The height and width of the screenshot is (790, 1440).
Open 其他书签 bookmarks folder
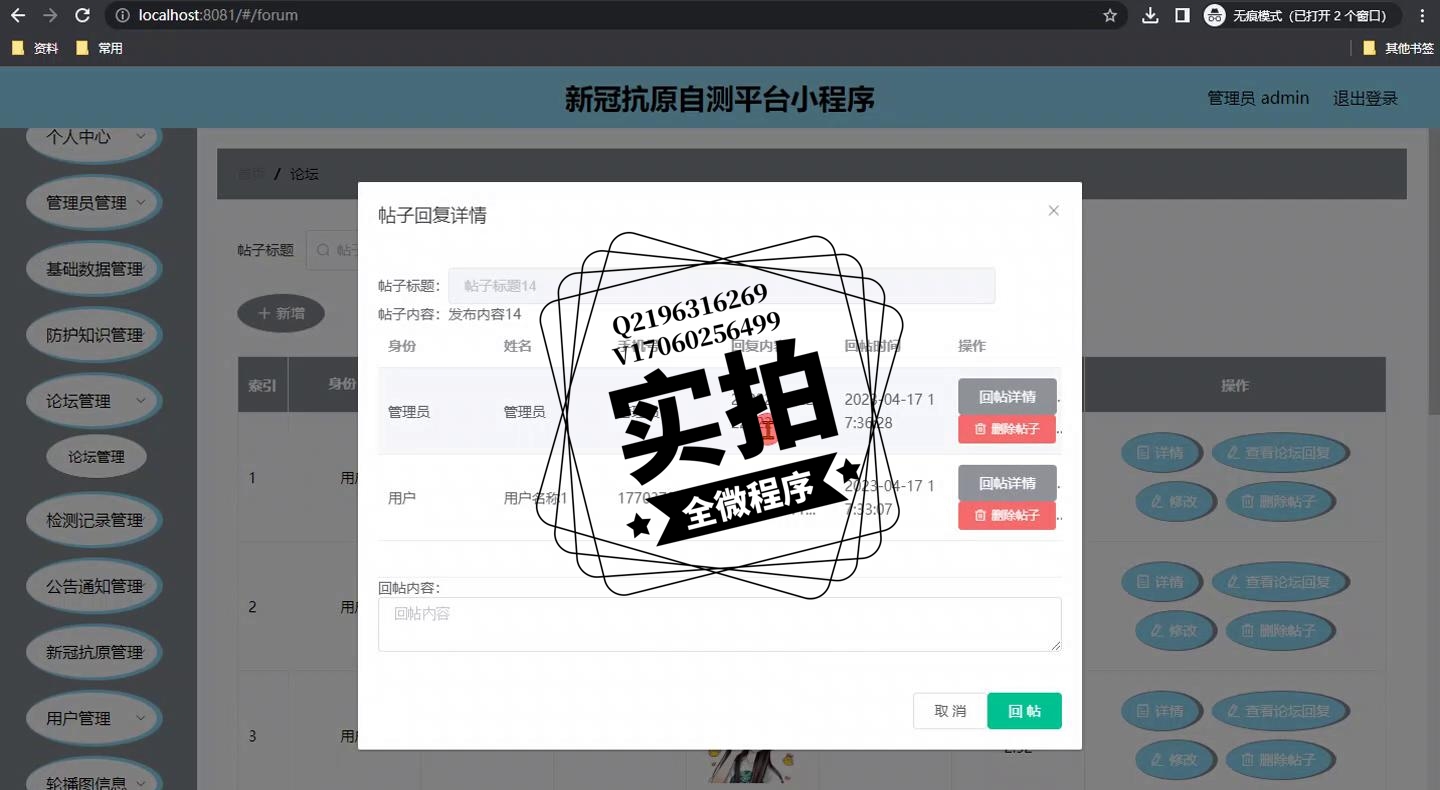1398,47
